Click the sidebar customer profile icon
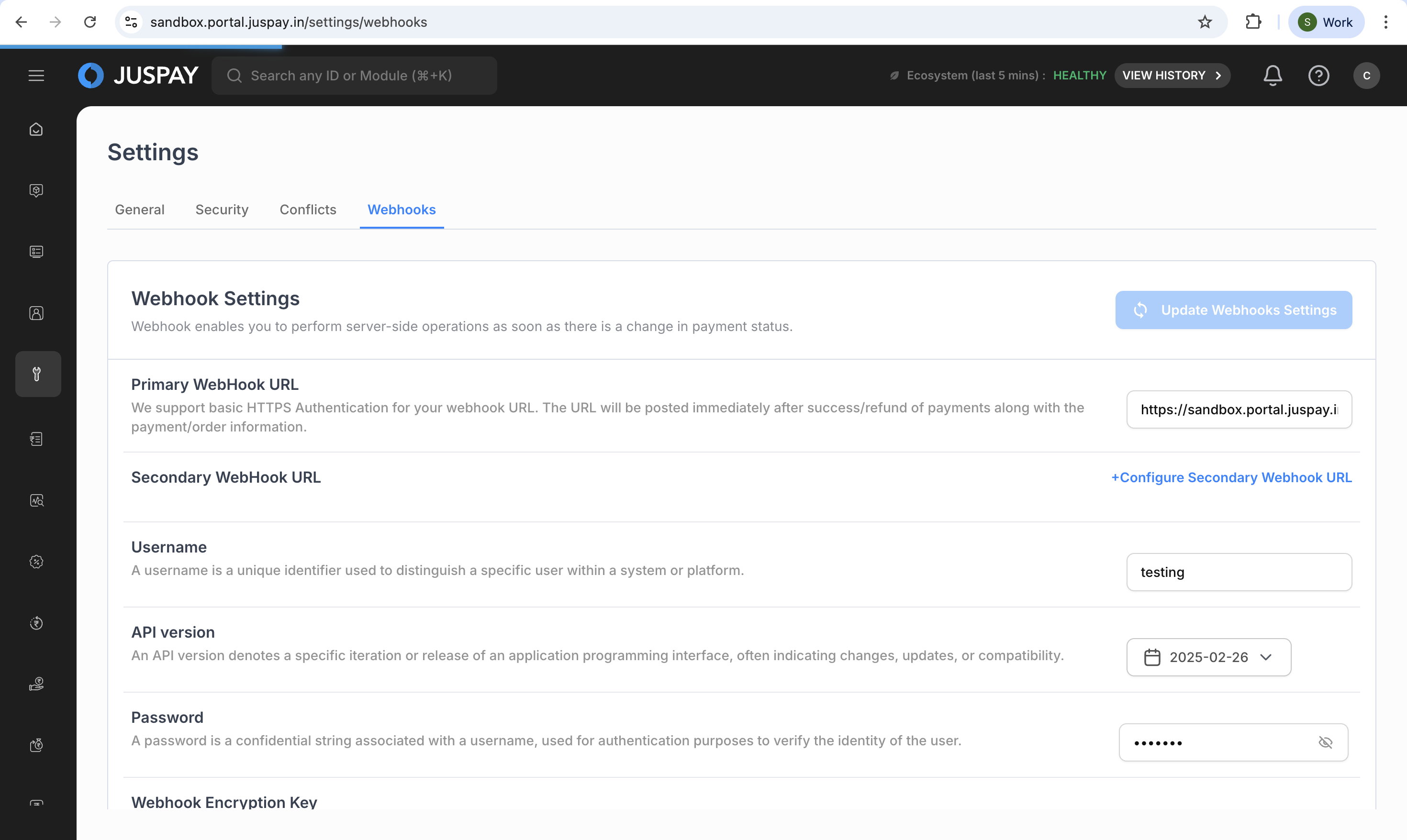The width and height of the screenshot is (1407, 840). click(36, 313)
